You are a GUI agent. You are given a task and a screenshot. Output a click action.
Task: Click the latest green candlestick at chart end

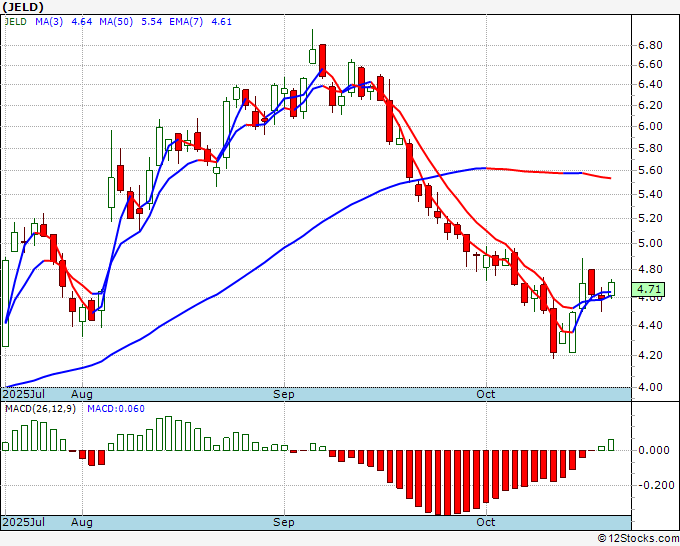click(611, 289)
